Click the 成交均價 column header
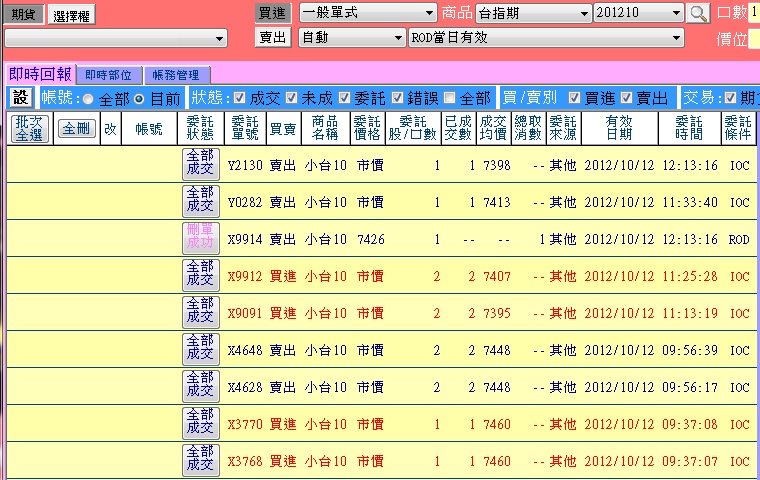The width and height of the screenshot is (760, 480). pos(493,128)
